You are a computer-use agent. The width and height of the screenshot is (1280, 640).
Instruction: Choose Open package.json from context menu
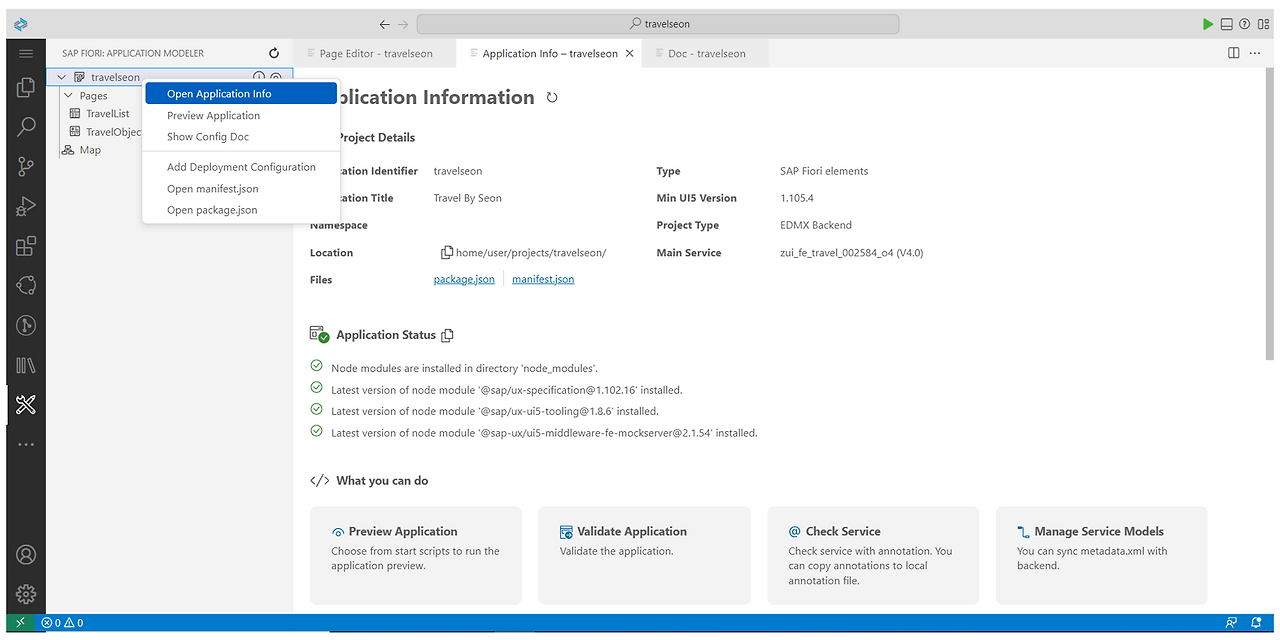(241, 210)
